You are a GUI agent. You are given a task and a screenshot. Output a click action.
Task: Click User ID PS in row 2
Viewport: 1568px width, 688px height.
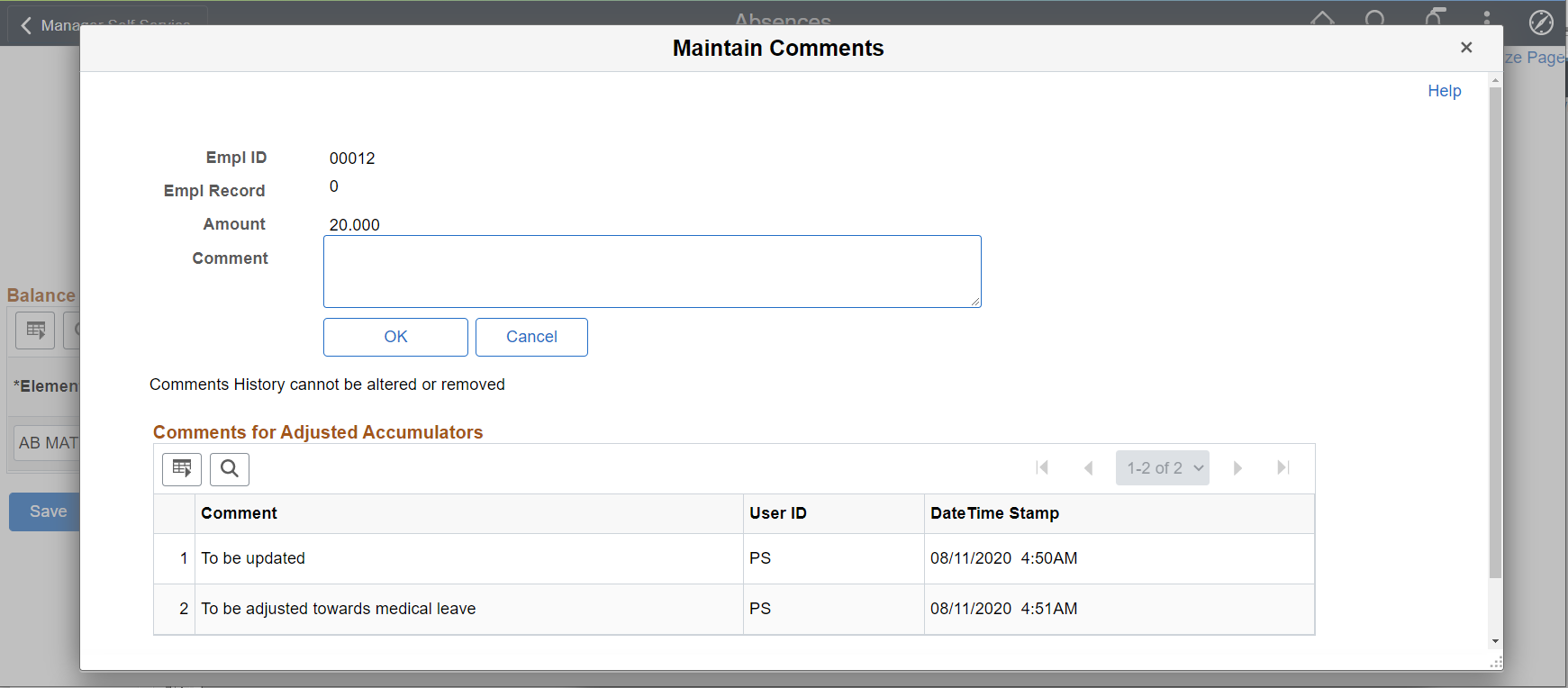[x=760, y=609]
